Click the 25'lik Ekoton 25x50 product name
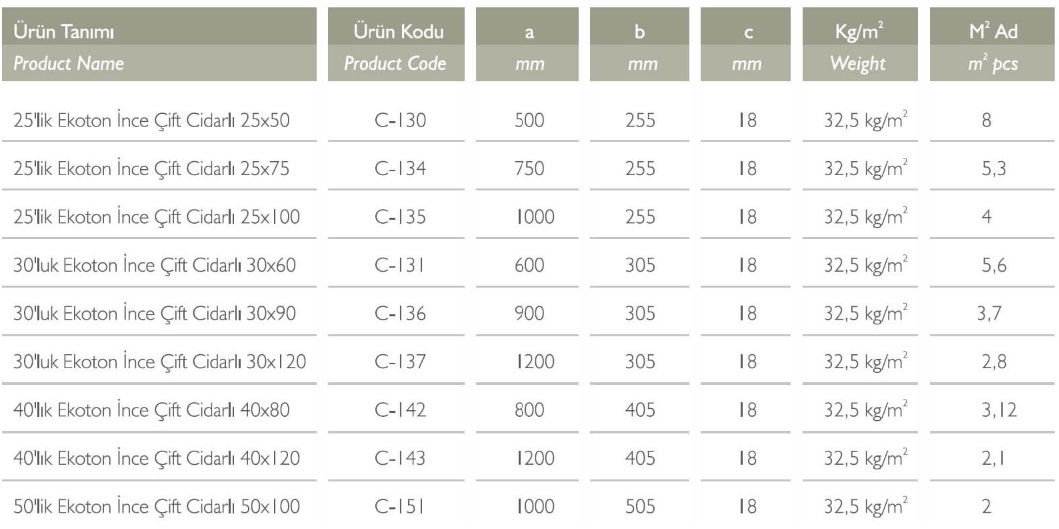The image size is (1059, 529). coord(151,121)
